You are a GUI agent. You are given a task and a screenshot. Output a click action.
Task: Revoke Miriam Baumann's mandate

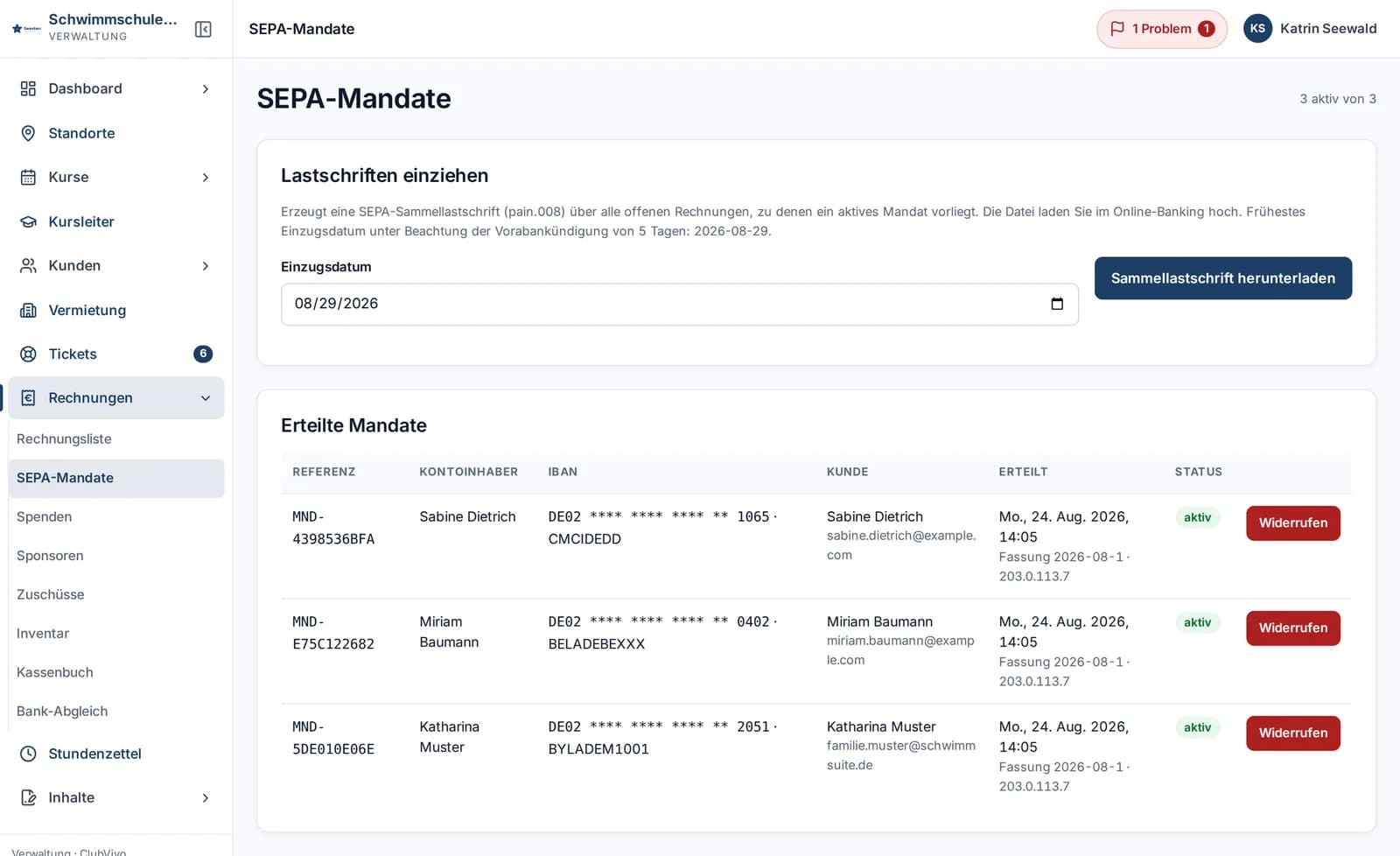pos(1292,628)
